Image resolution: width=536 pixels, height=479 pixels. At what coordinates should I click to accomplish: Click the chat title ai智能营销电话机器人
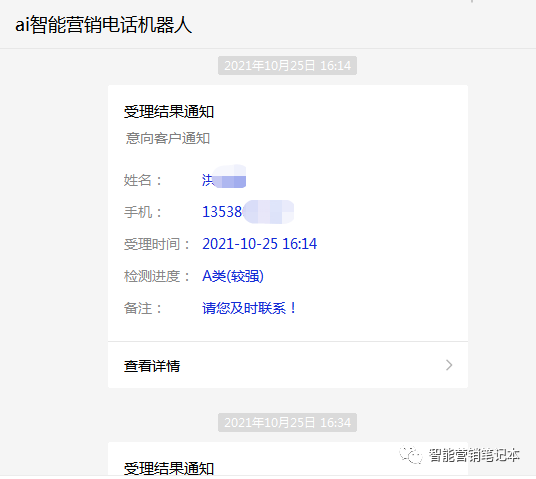(x=104, y=25)
